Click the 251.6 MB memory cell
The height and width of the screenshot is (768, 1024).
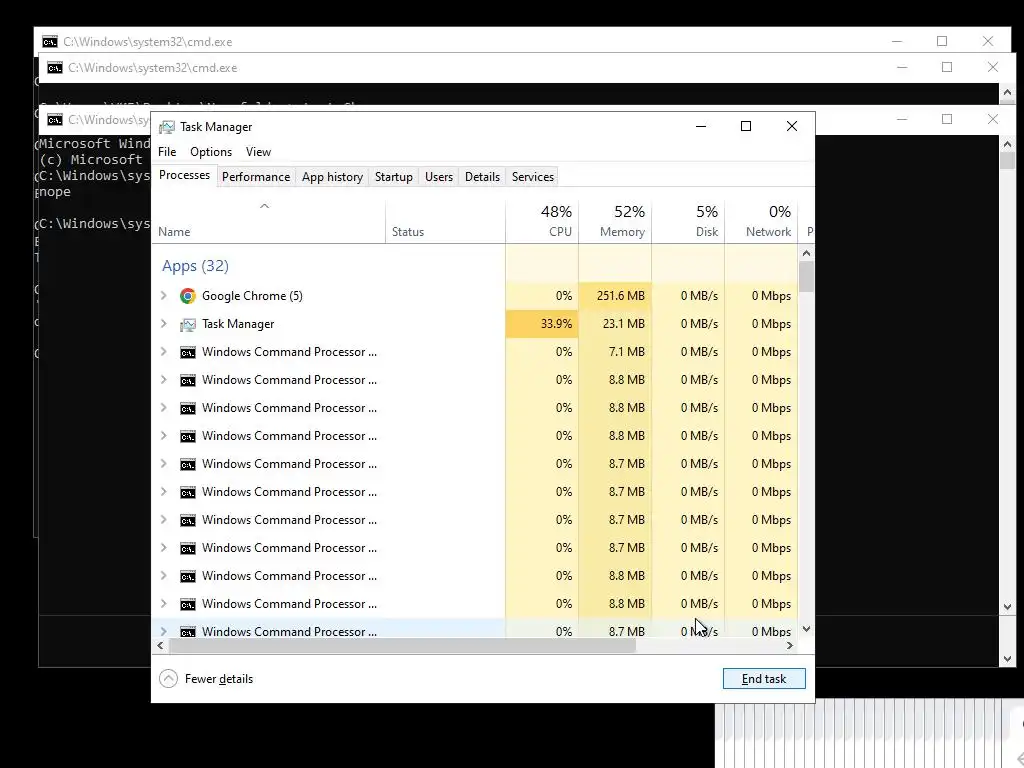[615, 296]
